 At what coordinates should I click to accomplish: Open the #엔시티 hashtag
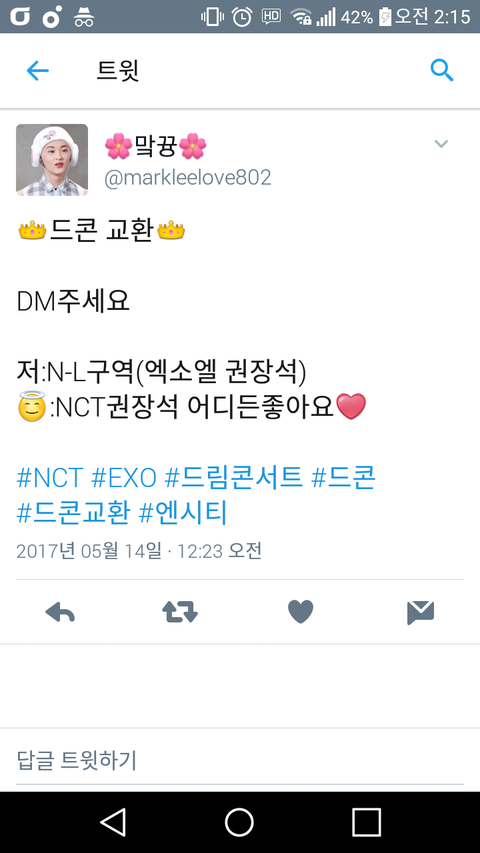point(183,513)
